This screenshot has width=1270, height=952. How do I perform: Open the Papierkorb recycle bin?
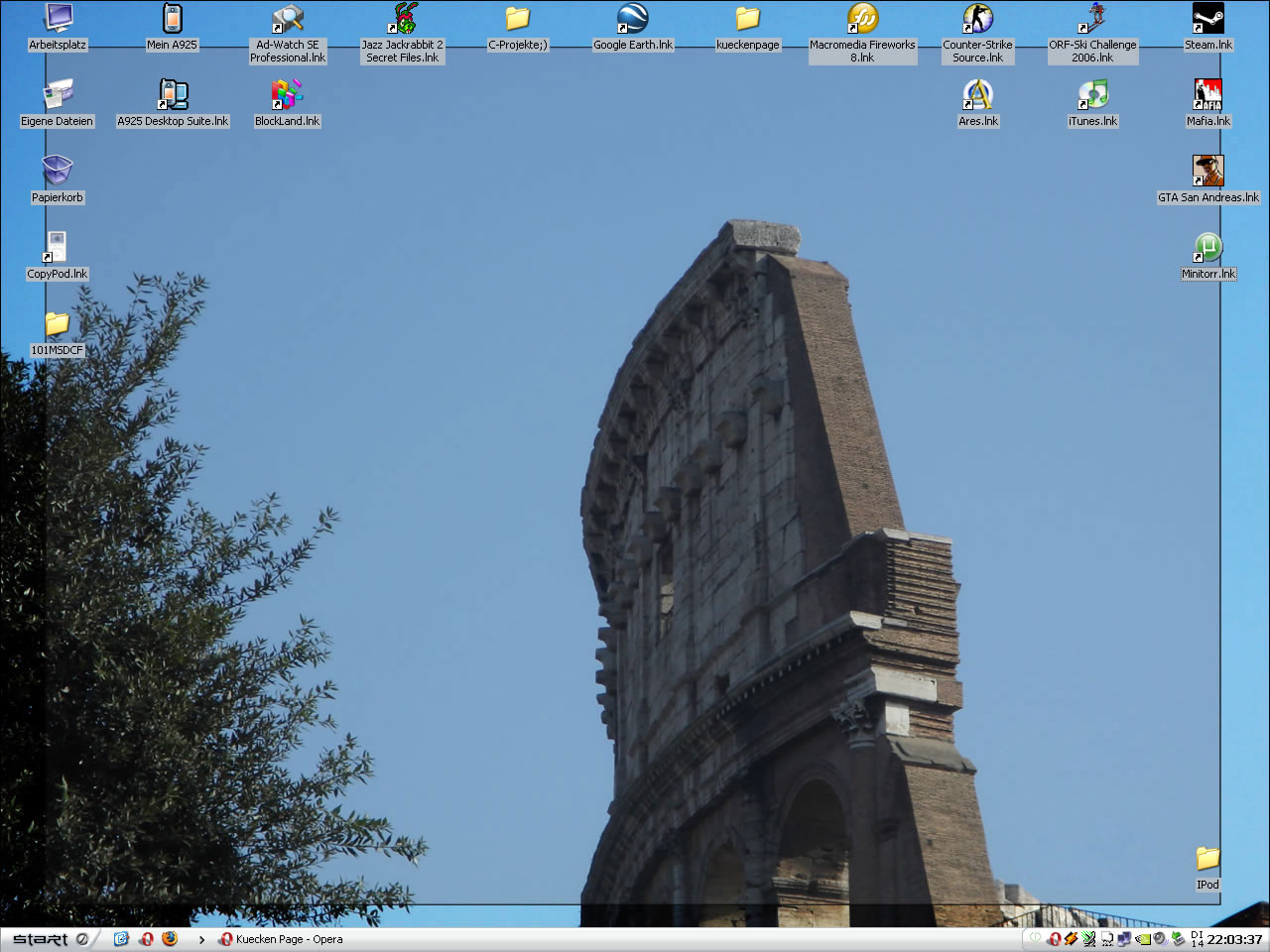point(58,172)
